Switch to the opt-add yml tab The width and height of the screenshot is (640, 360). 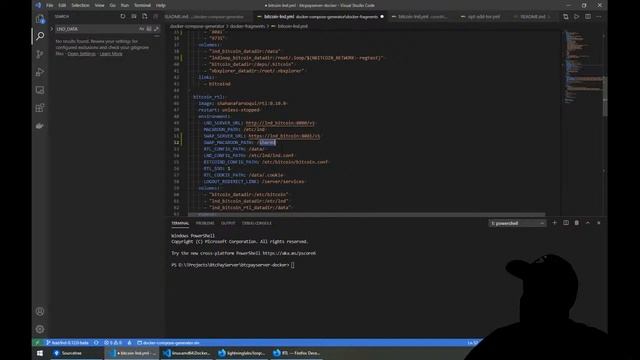483,17
